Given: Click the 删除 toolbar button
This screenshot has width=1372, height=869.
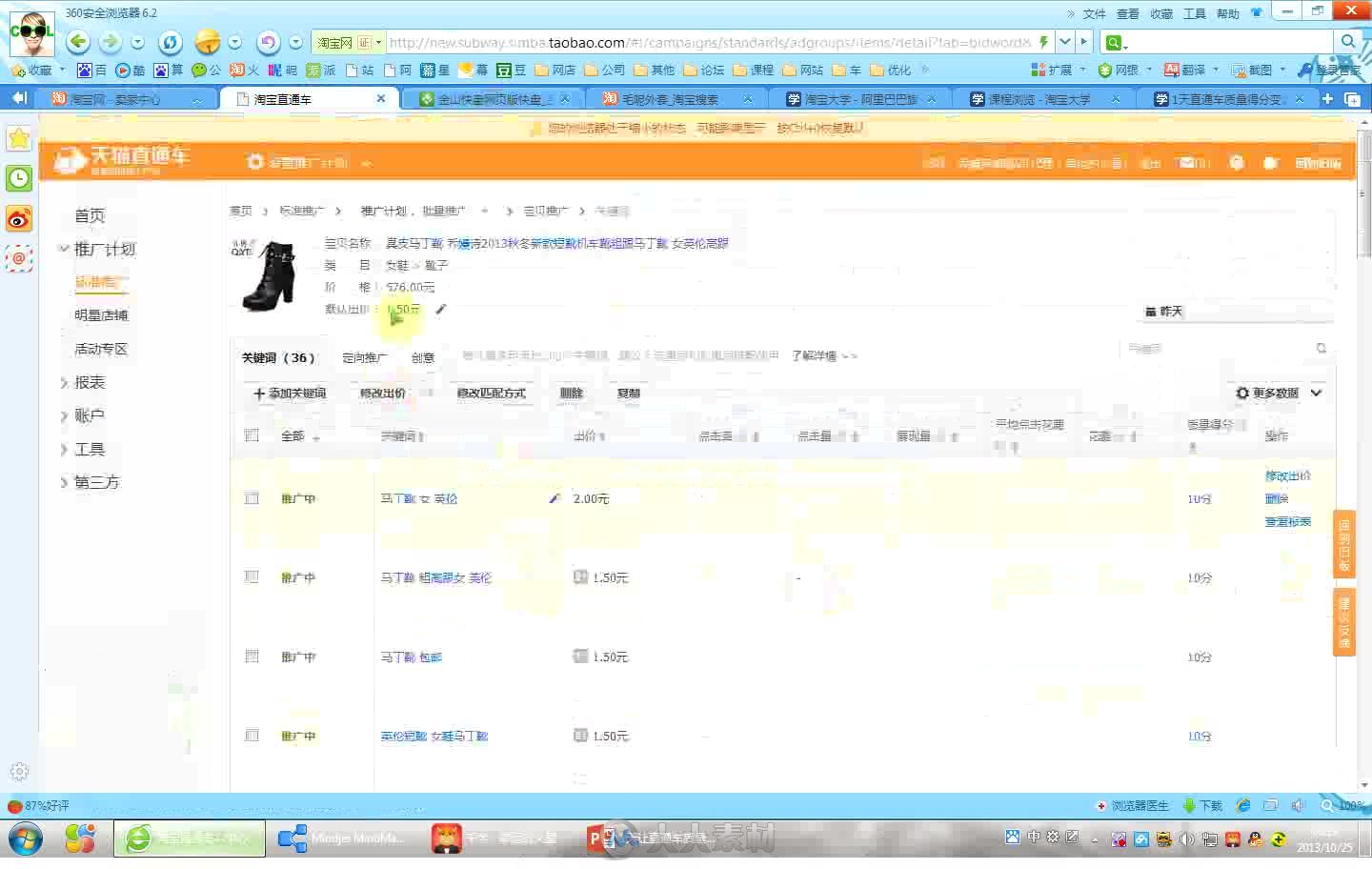Looking at the screenshot, I should pyautogui.click(x=572, y=393).
